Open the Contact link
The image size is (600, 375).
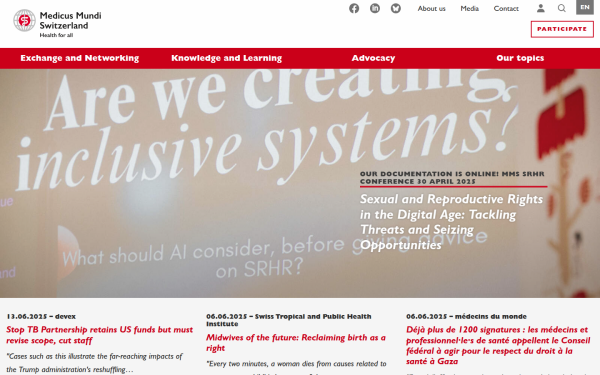click(x=506, y=8)
